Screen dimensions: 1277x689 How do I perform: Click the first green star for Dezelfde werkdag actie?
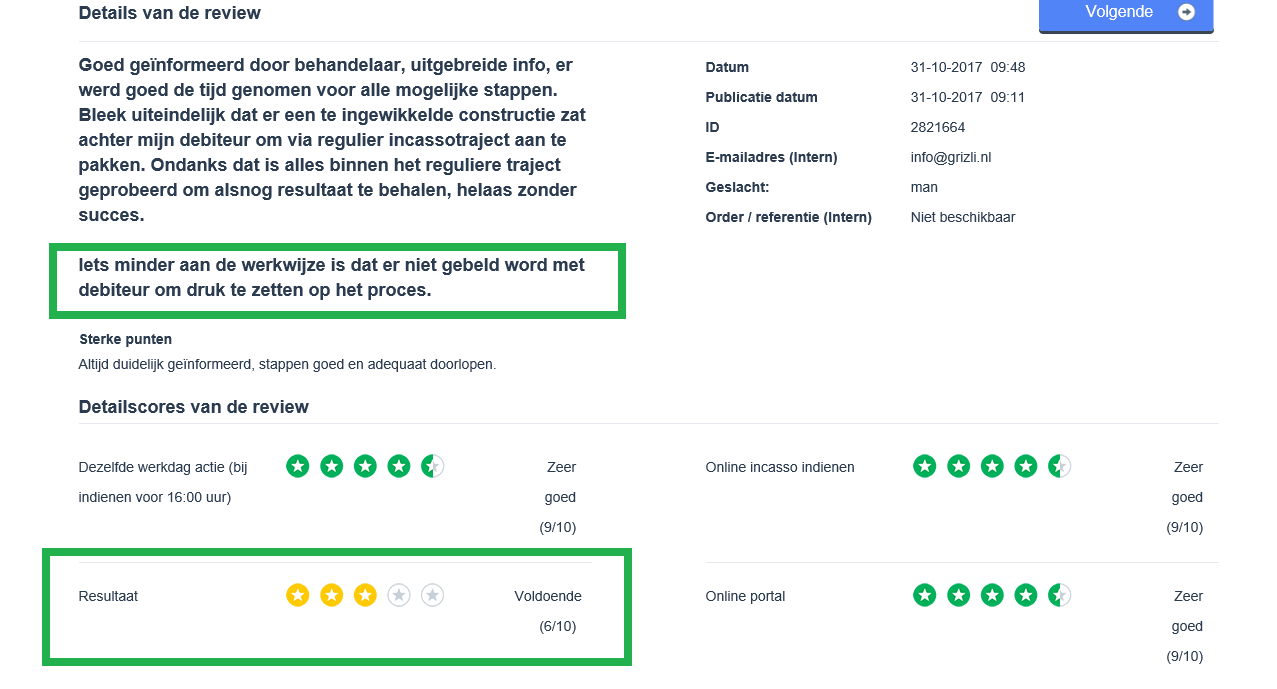tap(298, 466)
